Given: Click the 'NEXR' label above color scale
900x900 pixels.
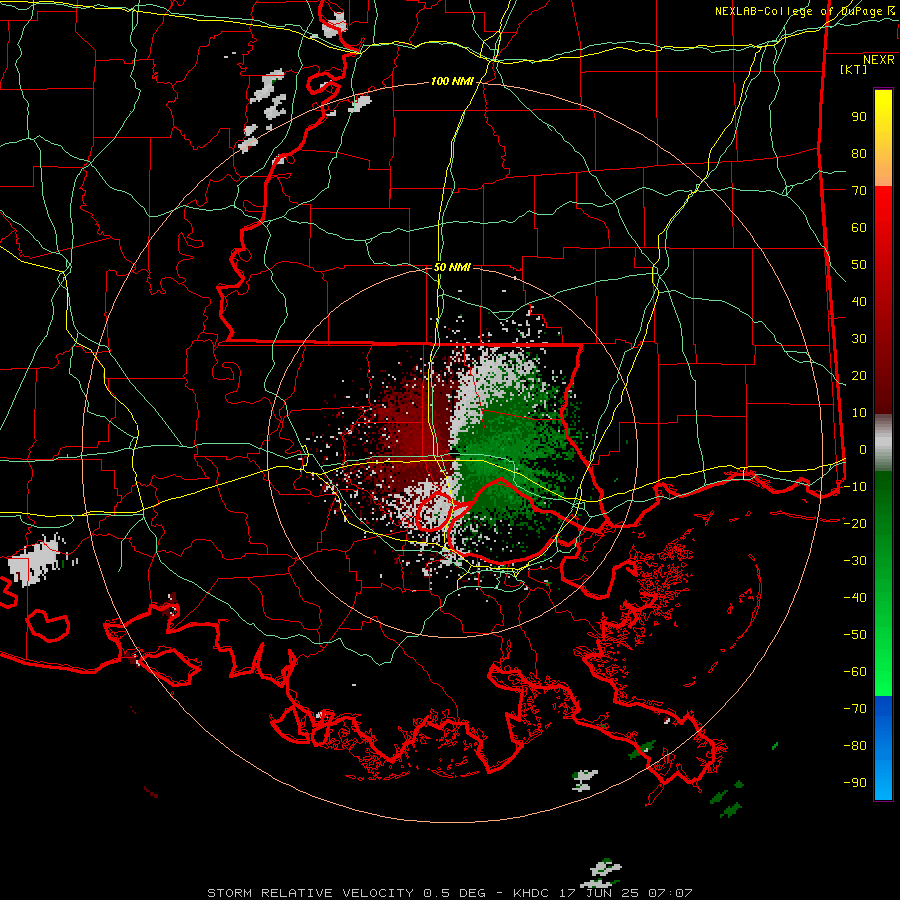Looking at the screenshot, I should point(878,60).
